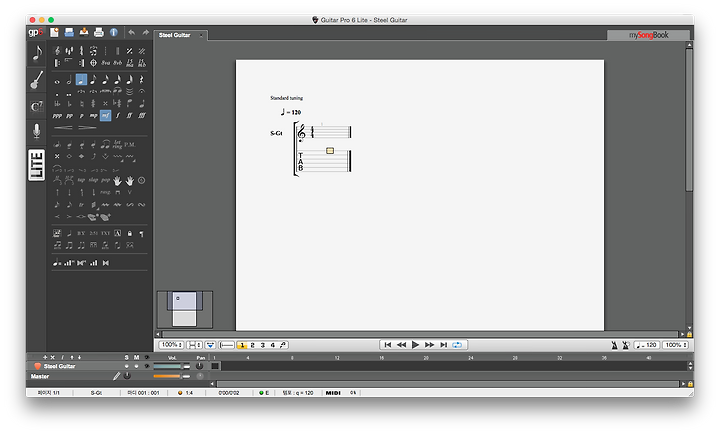Select the ppp dynamic marking
720x434 pixels.
pyautogui.click(x=57, y=116)
